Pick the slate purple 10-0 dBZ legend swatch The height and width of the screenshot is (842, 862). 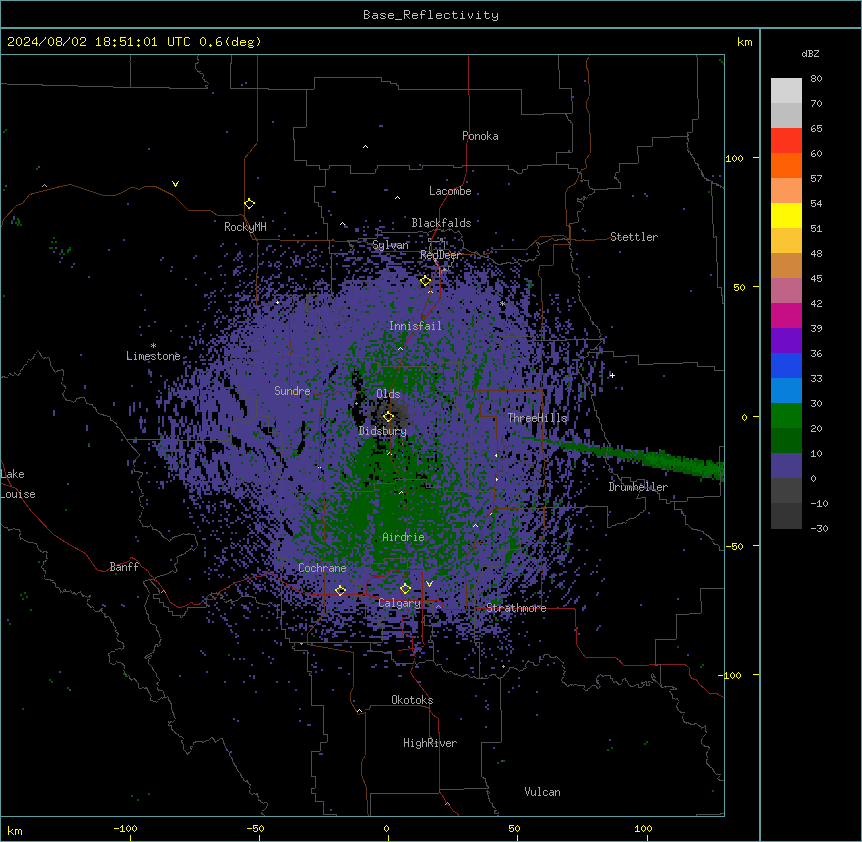coord(786,466)
